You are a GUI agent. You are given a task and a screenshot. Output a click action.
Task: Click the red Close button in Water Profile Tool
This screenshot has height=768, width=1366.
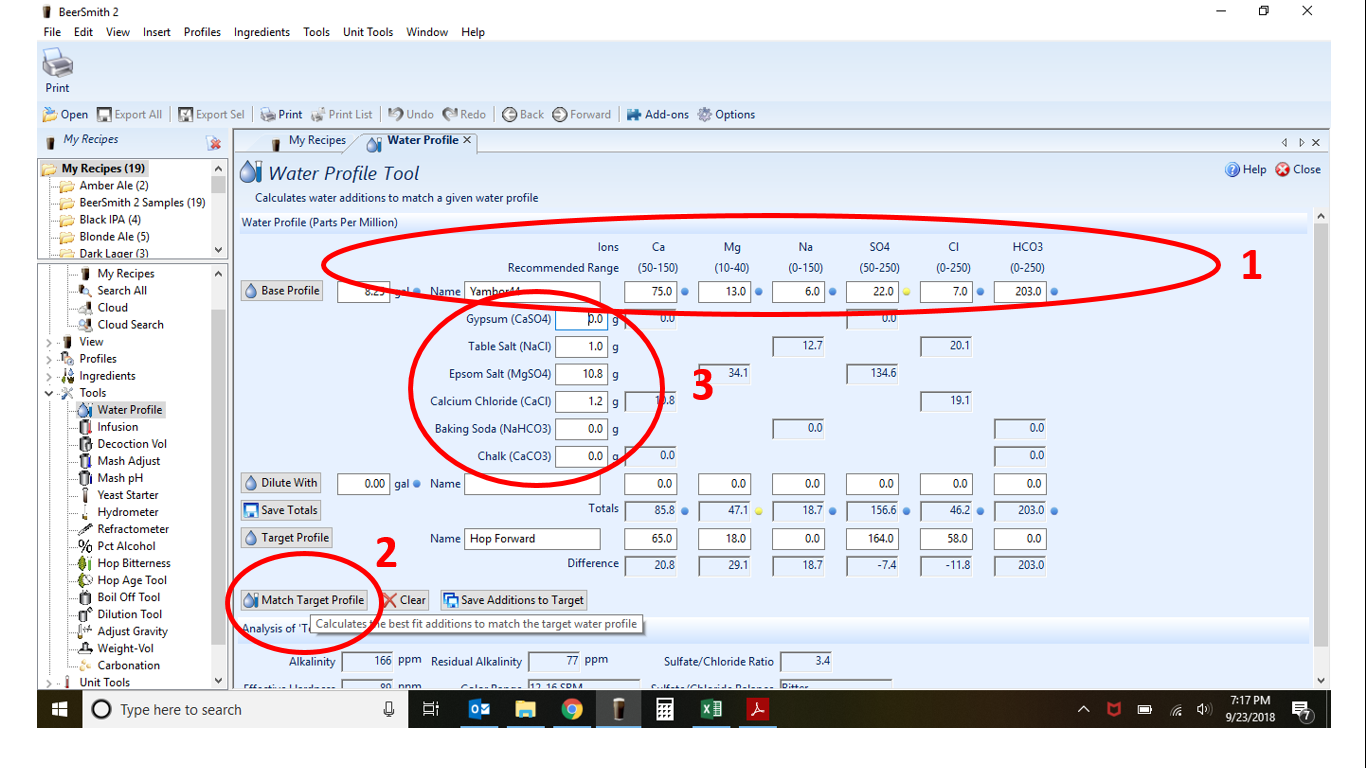1298,170
